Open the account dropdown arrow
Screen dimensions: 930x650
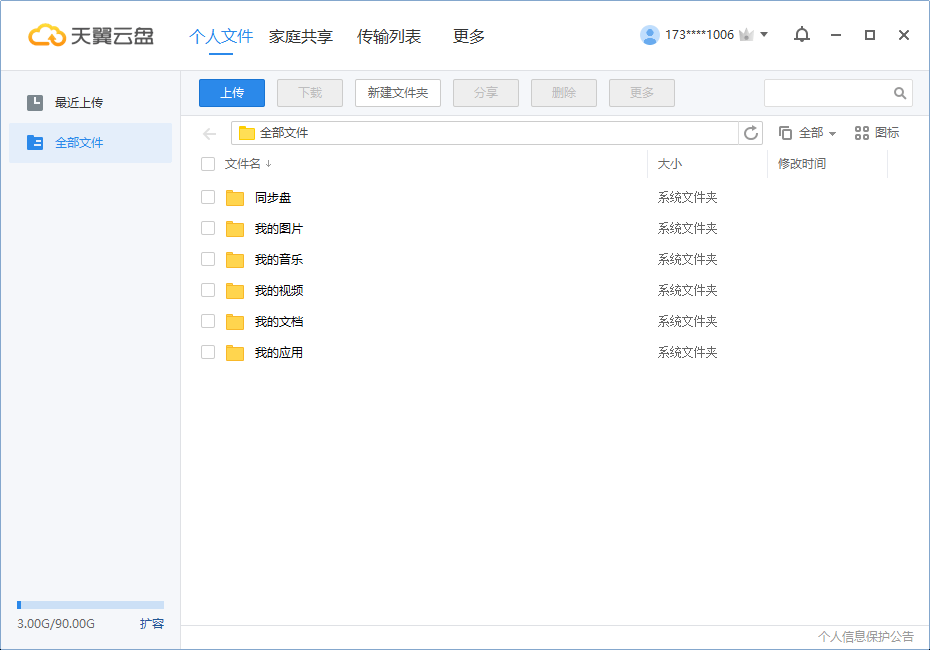coord(765,34)
